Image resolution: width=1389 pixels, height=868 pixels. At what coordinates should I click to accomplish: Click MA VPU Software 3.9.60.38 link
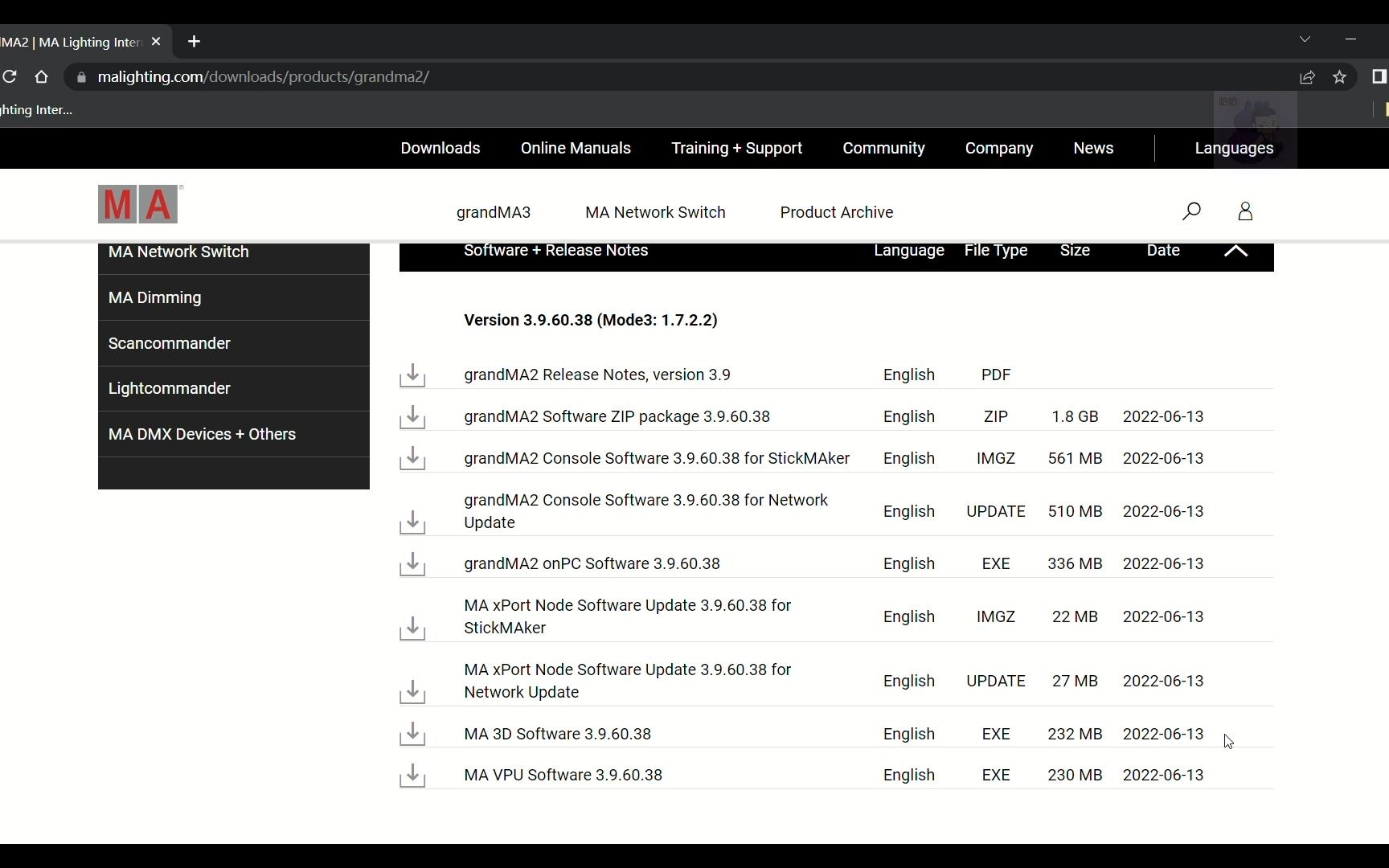(x=563, y=775)
